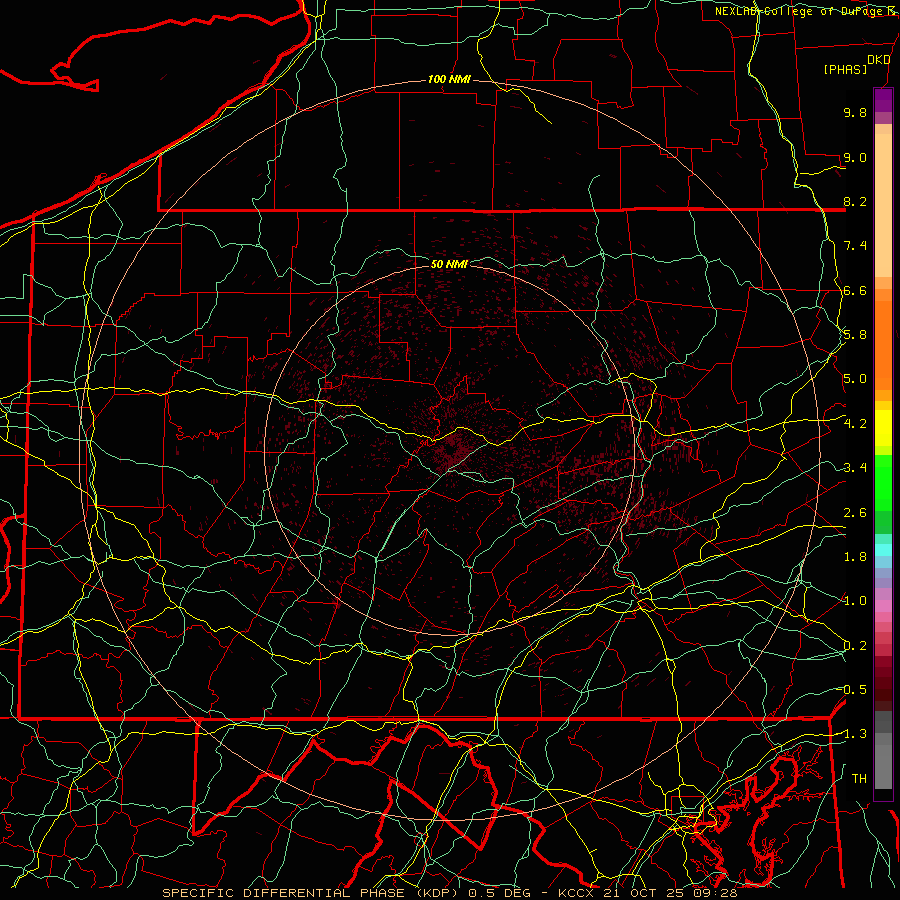Pick the pink segment of the color scale
The width and height of the screenshot is (900, 900).
[x=883, y=606]
